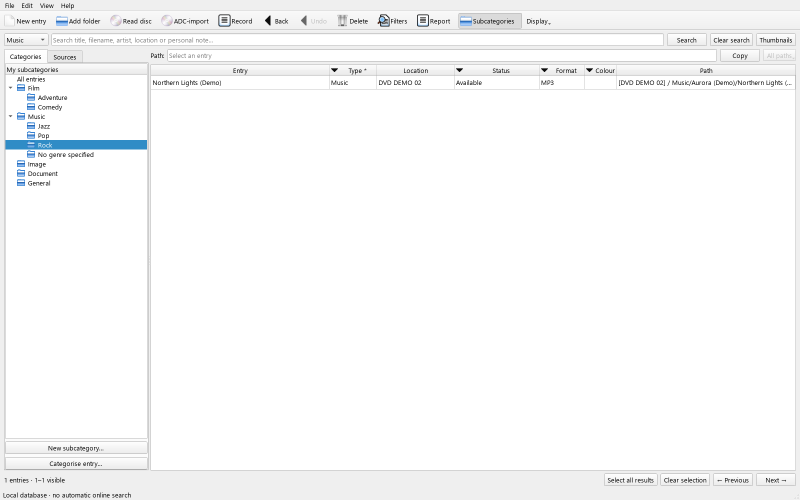Viewport: 800px width, 500px height.
Task: Collapse the Music category node
Action: pos(10,116)
